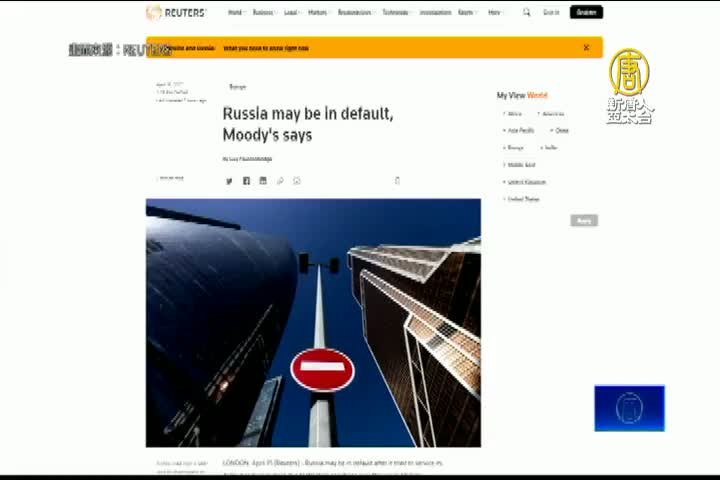Share the article on LinkedIn
The width and height of the screenshot is (720, 480).
[x=263, y=181]
